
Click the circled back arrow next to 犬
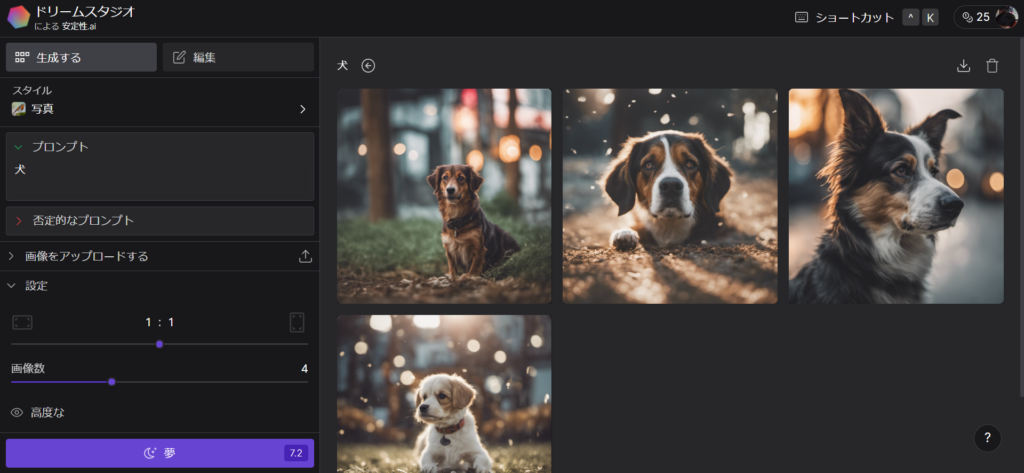368,66
